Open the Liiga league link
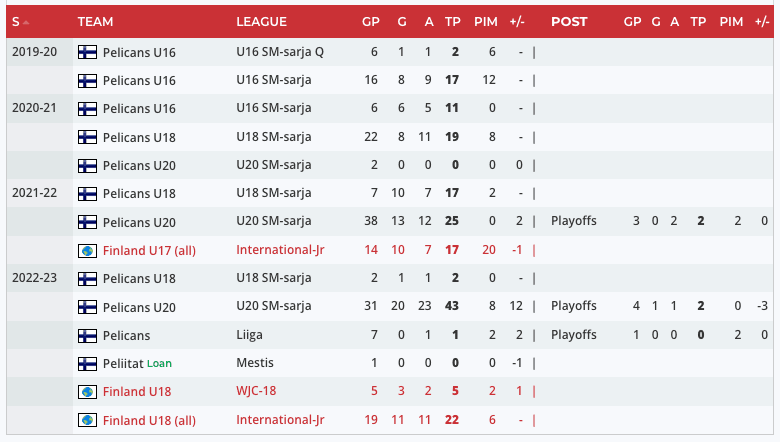Screen dimensions: 780x442 tap(250, 335)
